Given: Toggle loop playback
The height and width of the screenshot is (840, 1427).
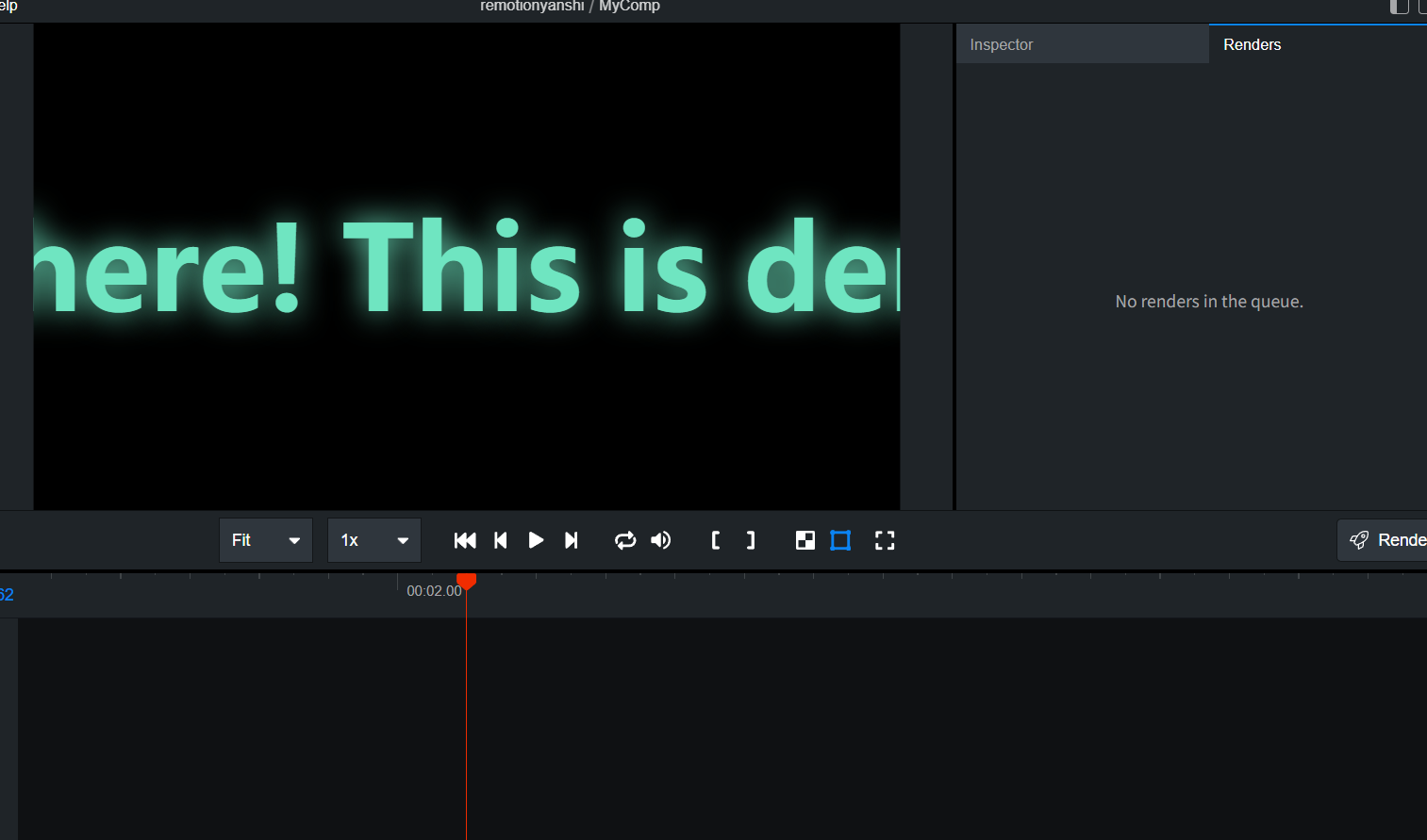Looking at the screenshot, I should (624, 540).
